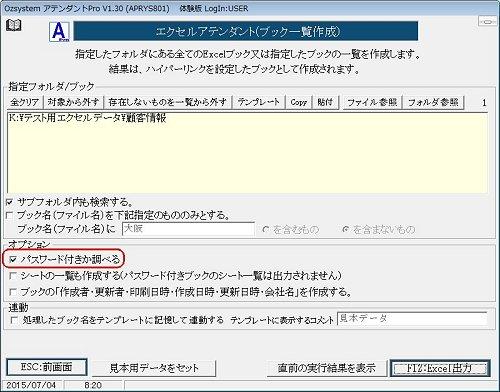Open the テンプレート button

click(x=259, y=102)
